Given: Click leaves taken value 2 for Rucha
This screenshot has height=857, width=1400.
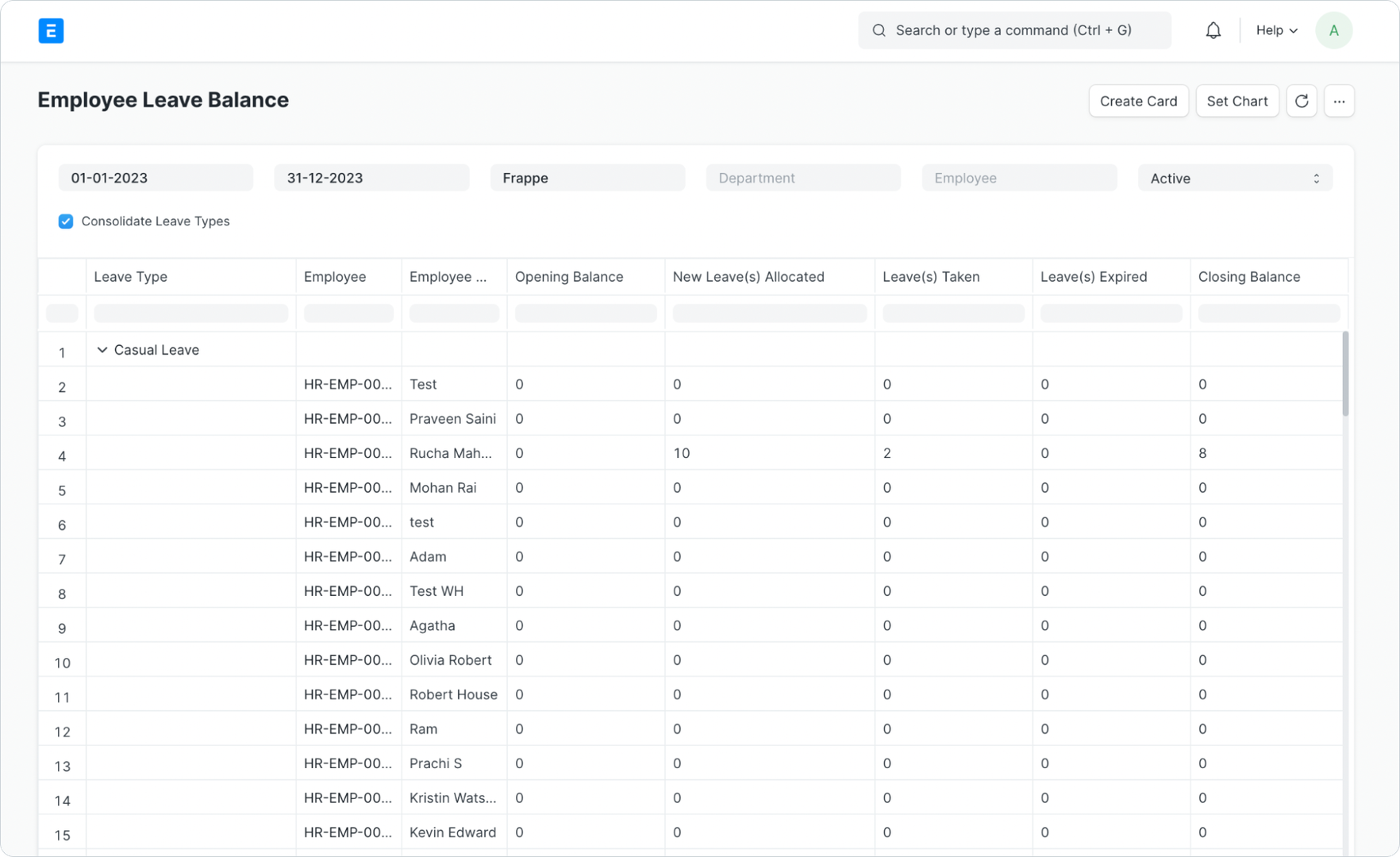Looking at the screenshot, I should coord(953,453).
